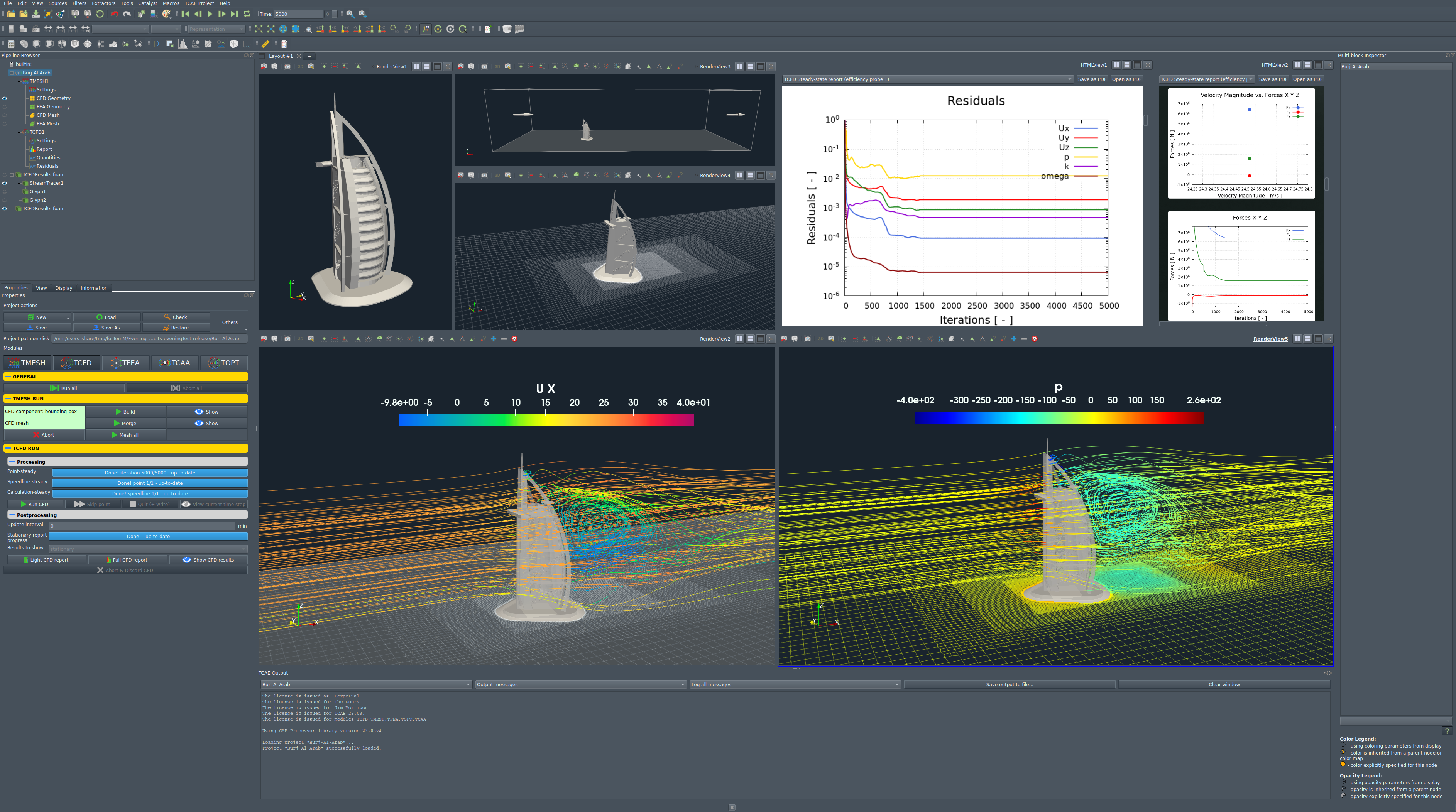This screenshot has height=812, width=1456.
Task: Open the Extractors menu
Action: click(x=103, y=3)
